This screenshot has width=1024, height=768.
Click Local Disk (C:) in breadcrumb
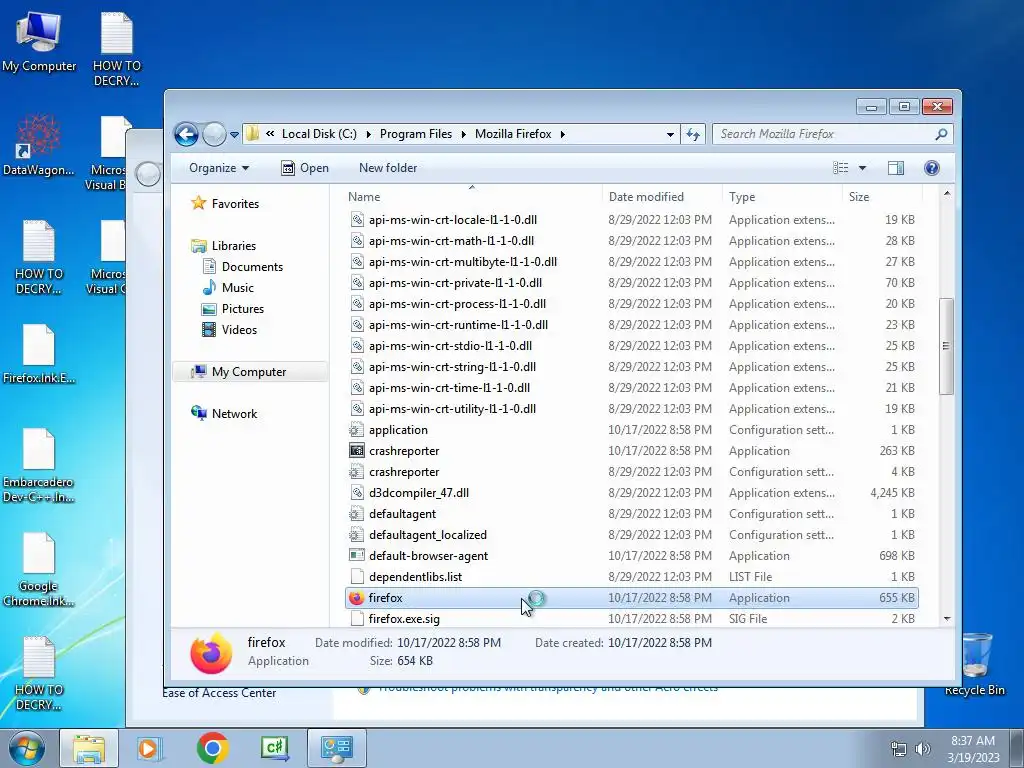[x=319, y=134]
